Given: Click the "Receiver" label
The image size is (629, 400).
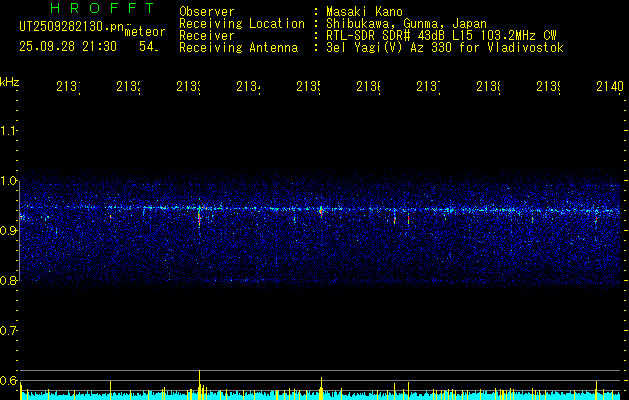Looking at the screenshot, I should point(207,36).
